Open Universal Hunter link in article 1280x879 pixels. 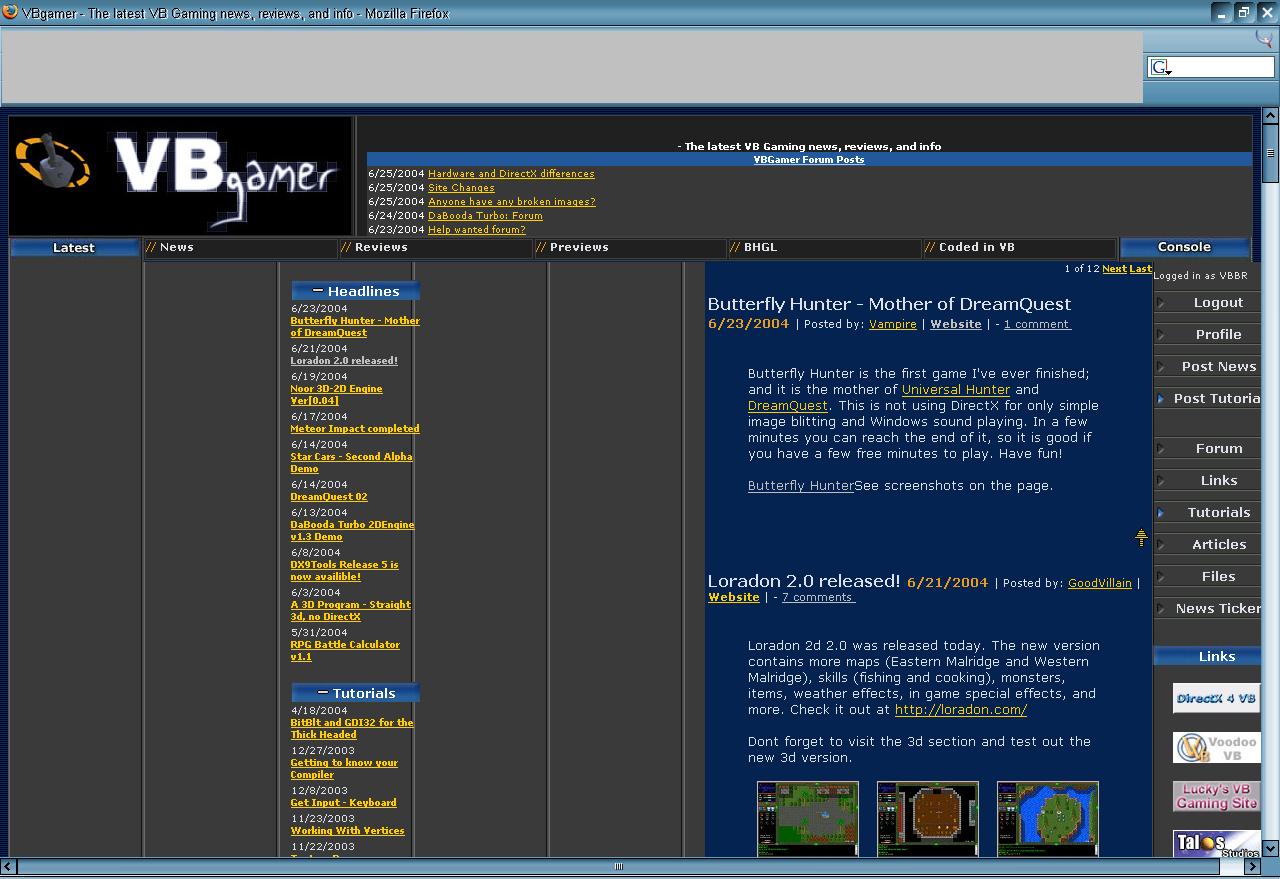coord(956,390)
